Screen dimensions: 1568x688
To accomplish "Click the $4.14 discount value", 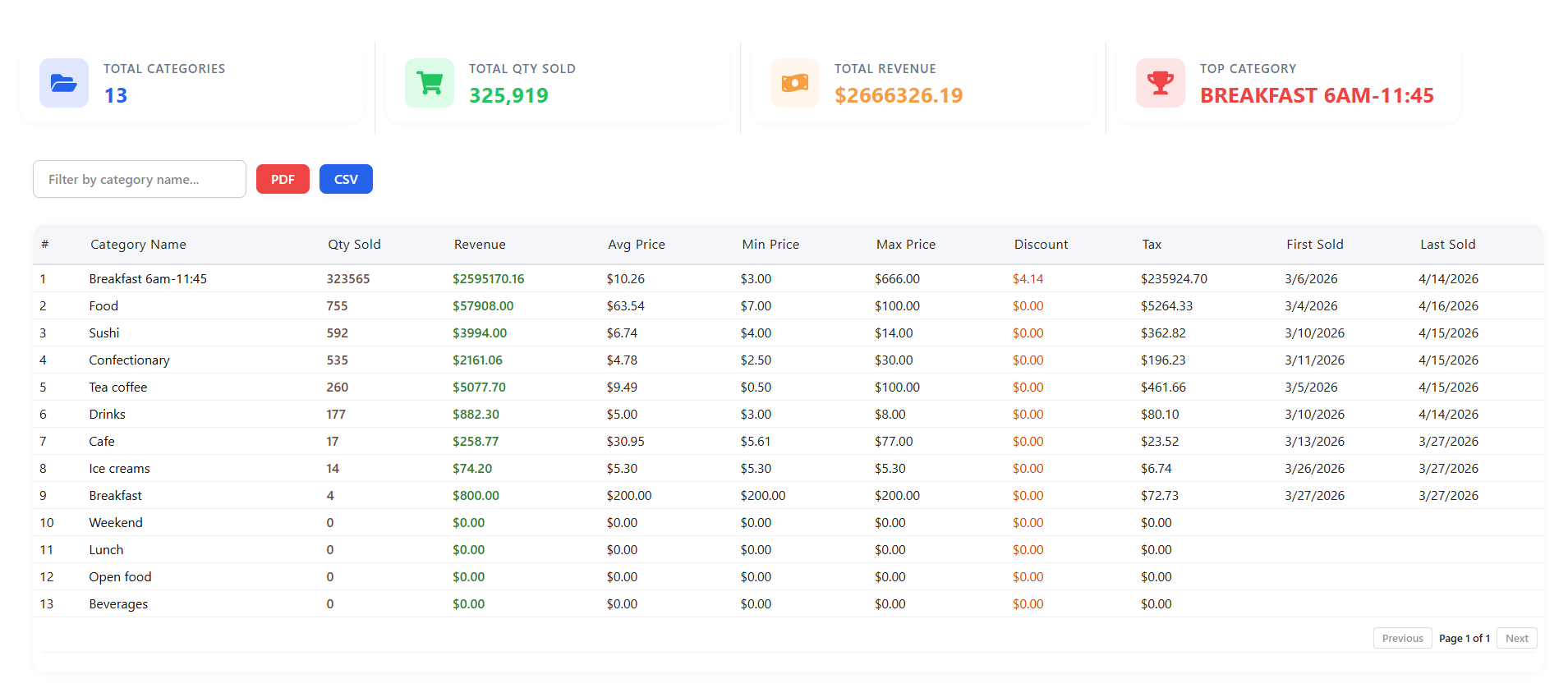I will click(x=1028, y=278).
